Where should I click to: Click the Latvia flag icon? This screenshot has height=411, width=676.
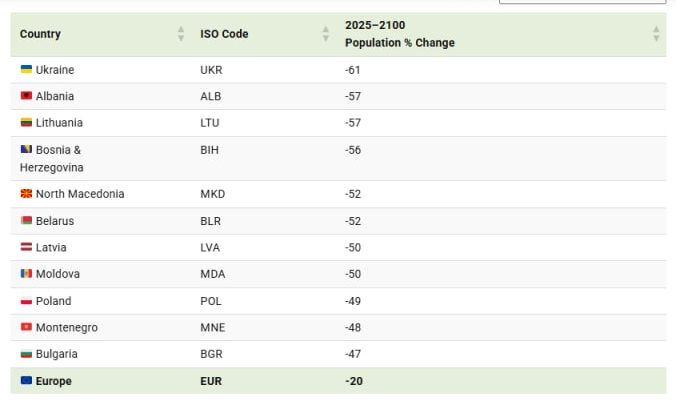coord(26,247)
